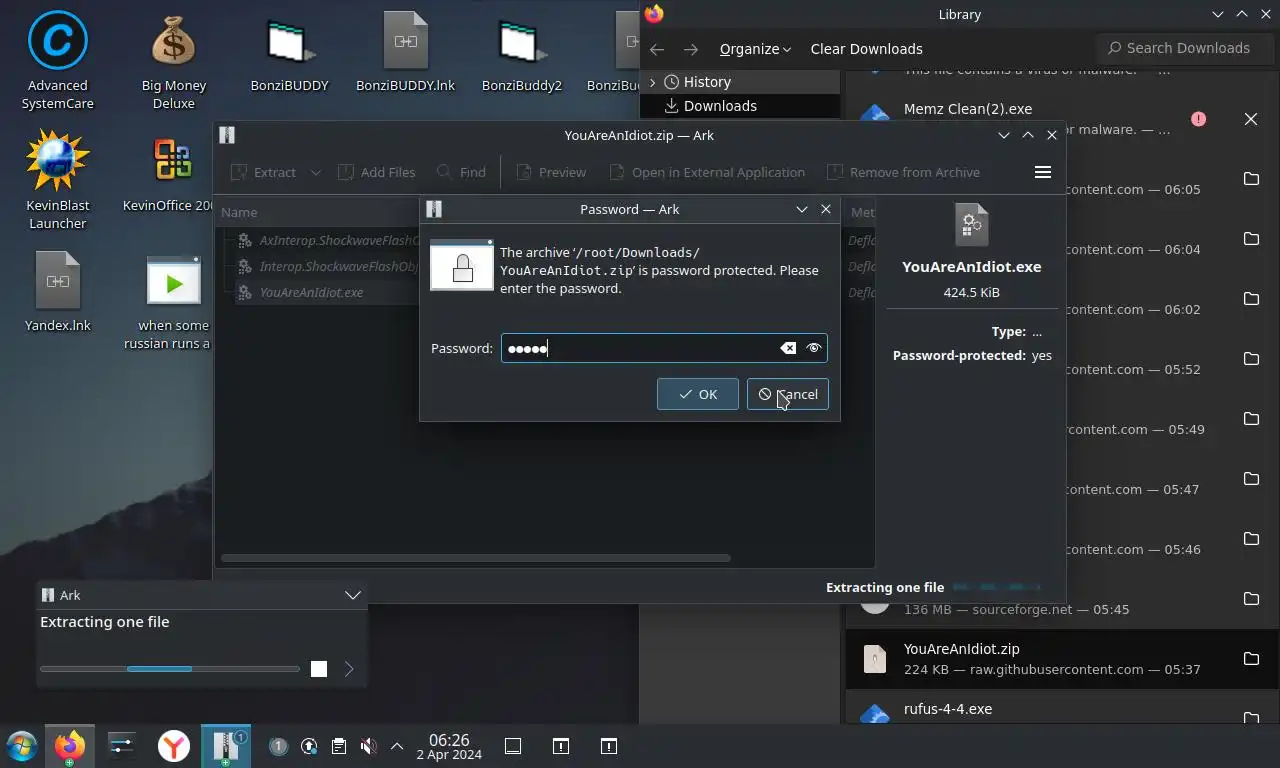
Task: Open Advanced SystemCare desktop icon
Action: [x=57, y=62]
